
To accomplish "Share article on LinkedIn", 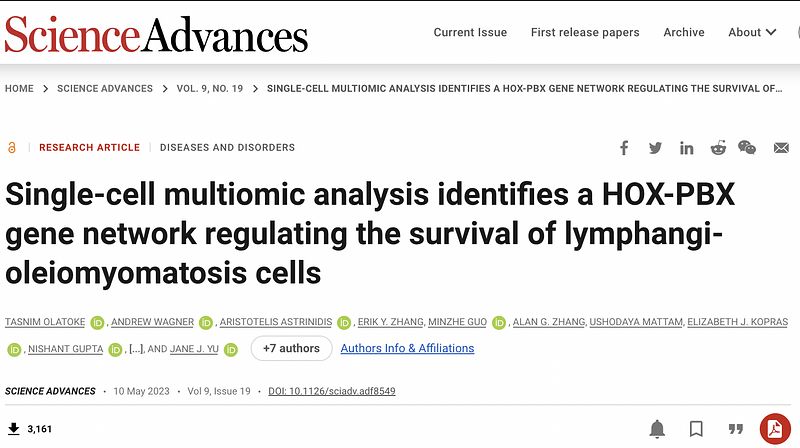I will (x=687, y=148).
